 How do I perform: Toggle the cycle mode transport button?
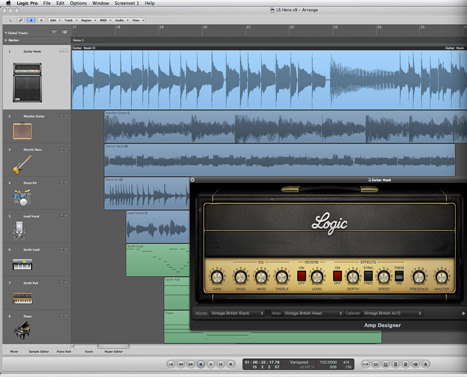click(x=376, y=364)
